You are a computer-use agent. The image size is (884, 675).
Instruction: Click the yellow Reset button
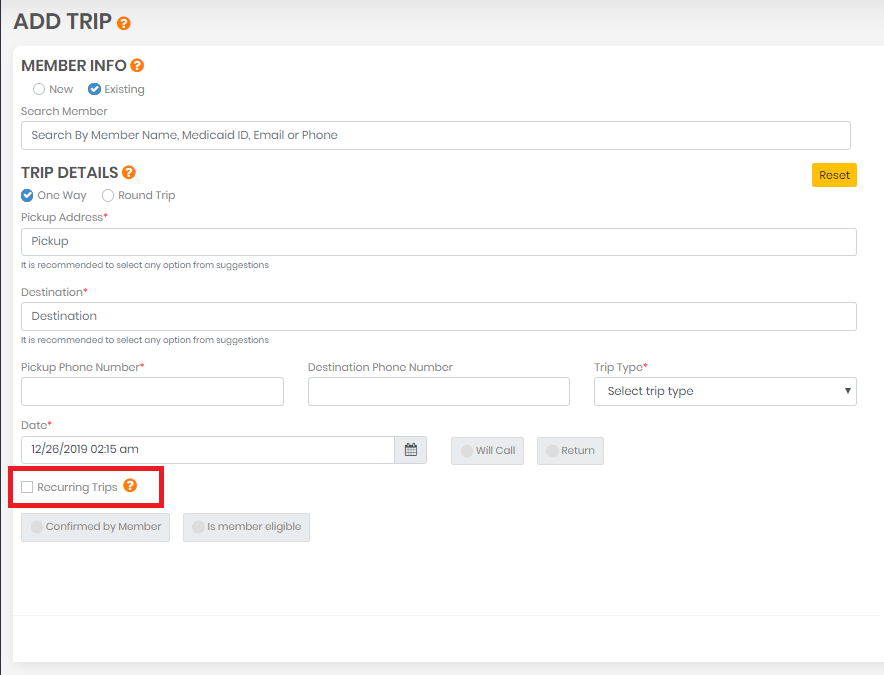pyautogui.click(x=834, y=175)
